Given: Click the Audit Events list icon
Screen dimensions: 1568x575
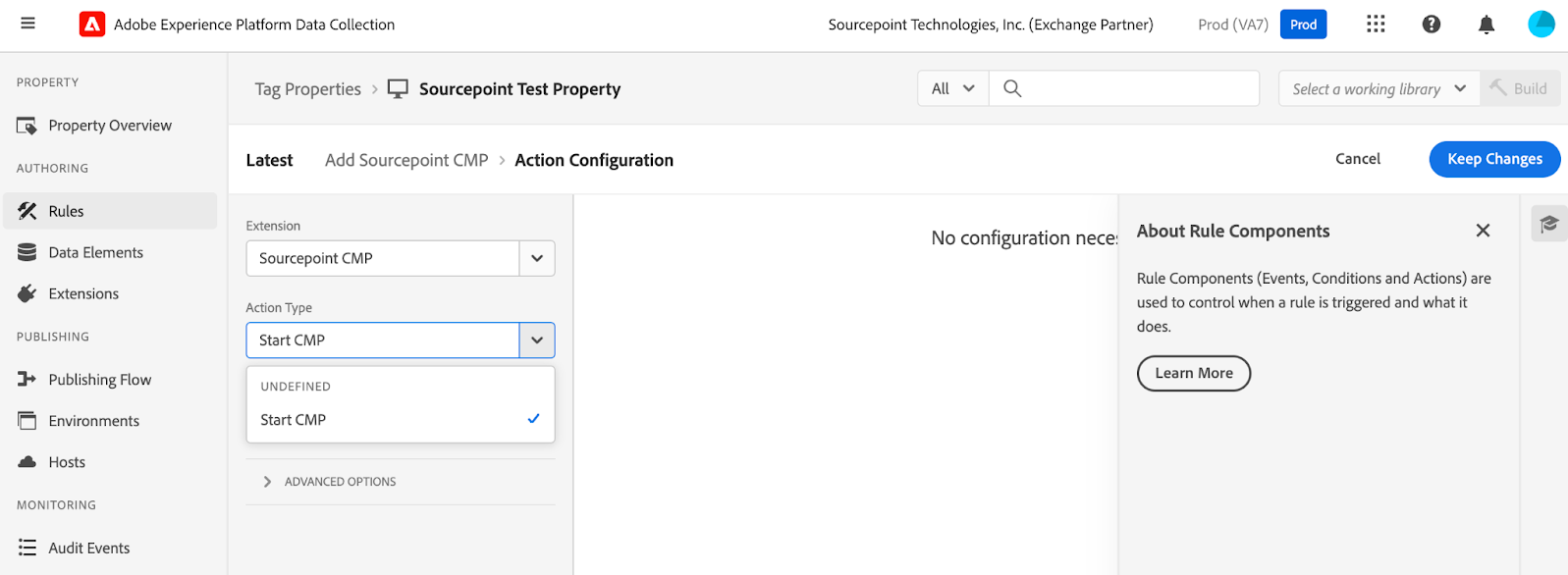Looking at the screenshot, I should [x=27, y=548].
